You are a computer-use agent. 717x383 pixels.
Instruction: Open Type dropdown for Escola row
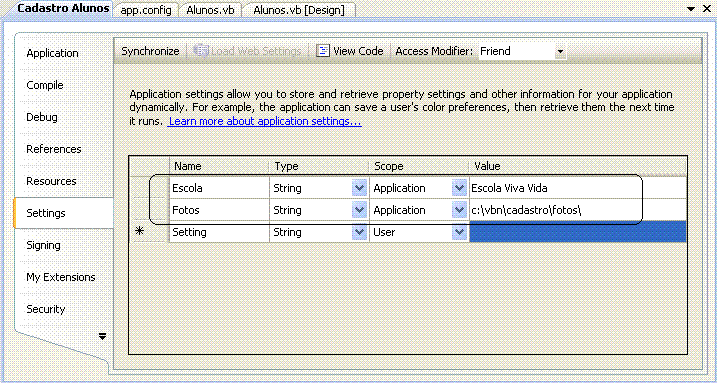(x=359, y=188)
